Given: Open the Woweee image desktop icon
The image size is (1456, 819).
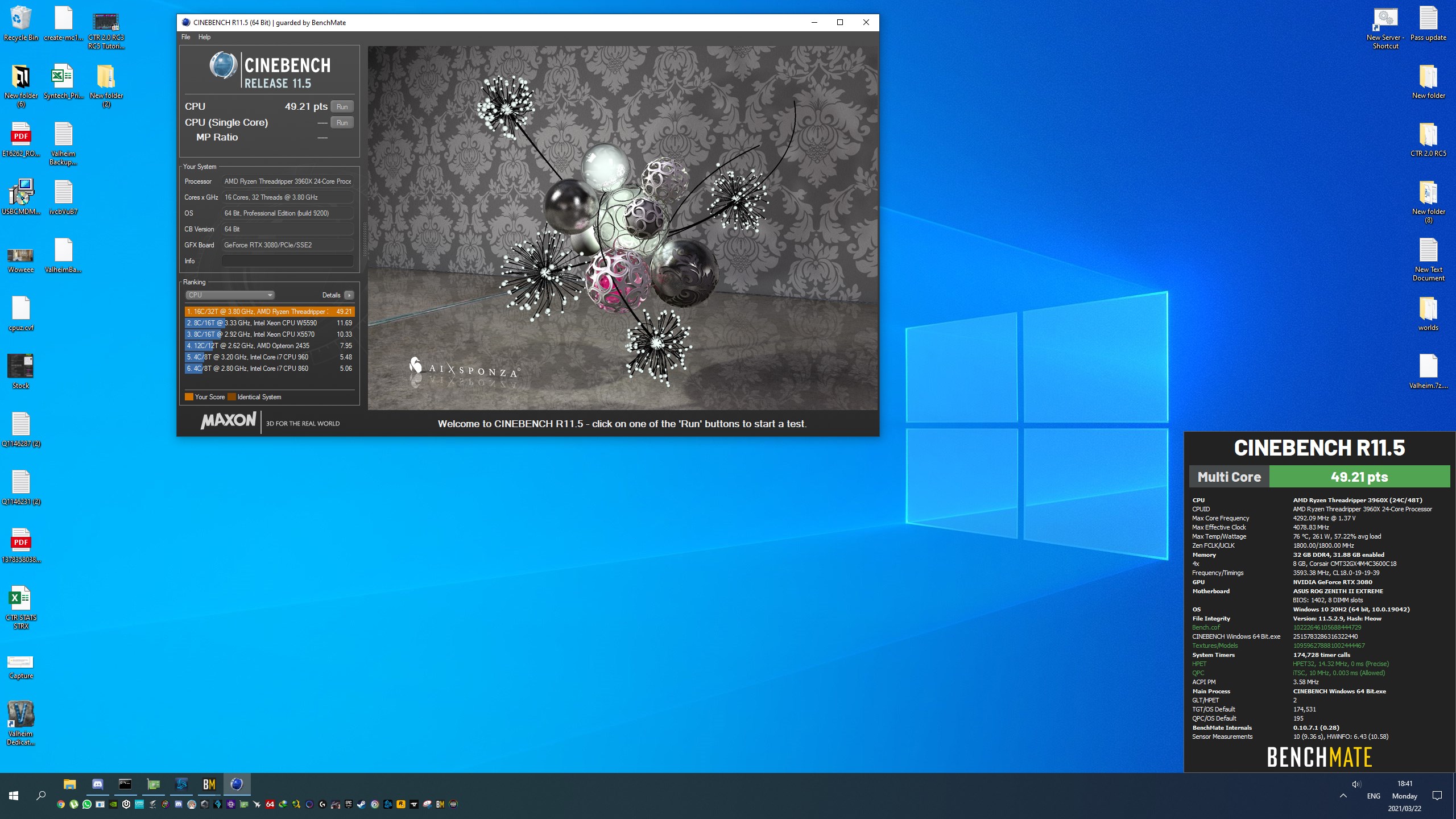Looking at the screenshot, I should coord(20,260).
